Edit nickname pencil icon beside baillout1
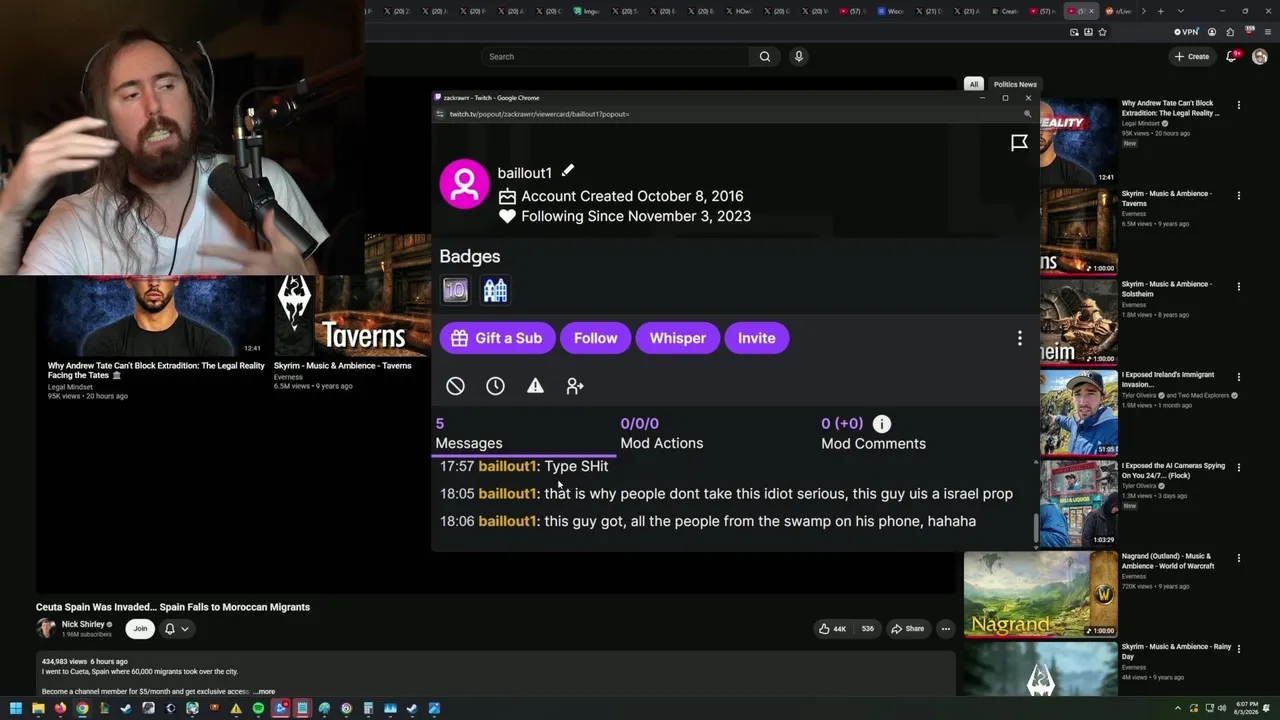 (567, 171)
